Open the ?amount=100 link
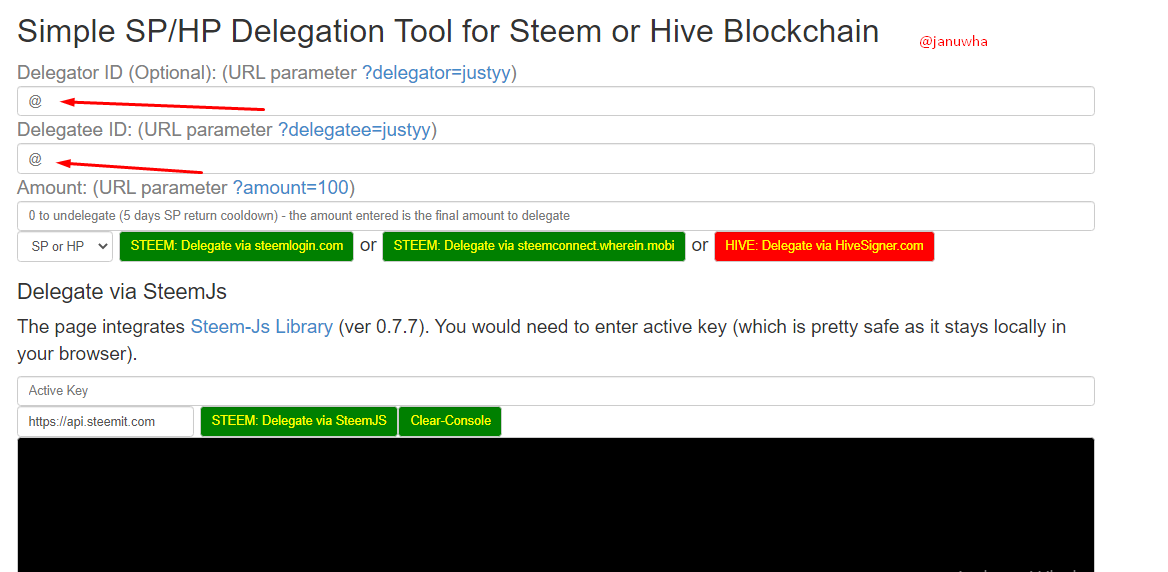Screen dimensions: 1168x572 point(291,188)
